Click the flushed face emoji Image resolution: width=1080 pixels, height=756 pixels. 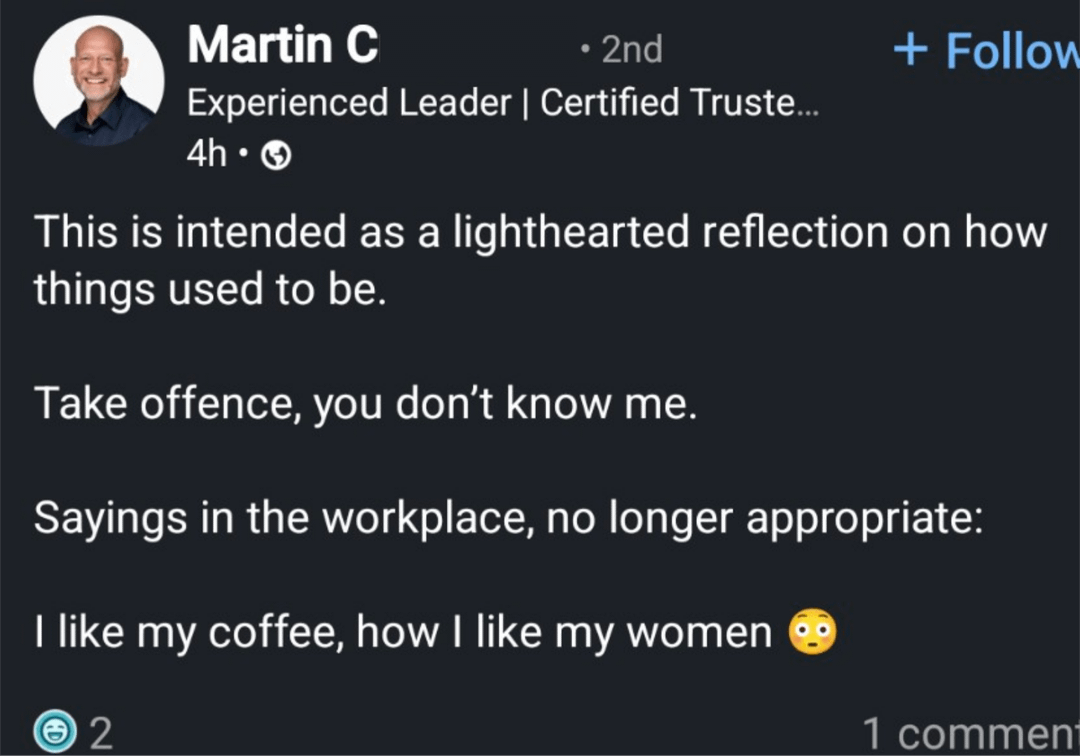click(x=812, y=632)
